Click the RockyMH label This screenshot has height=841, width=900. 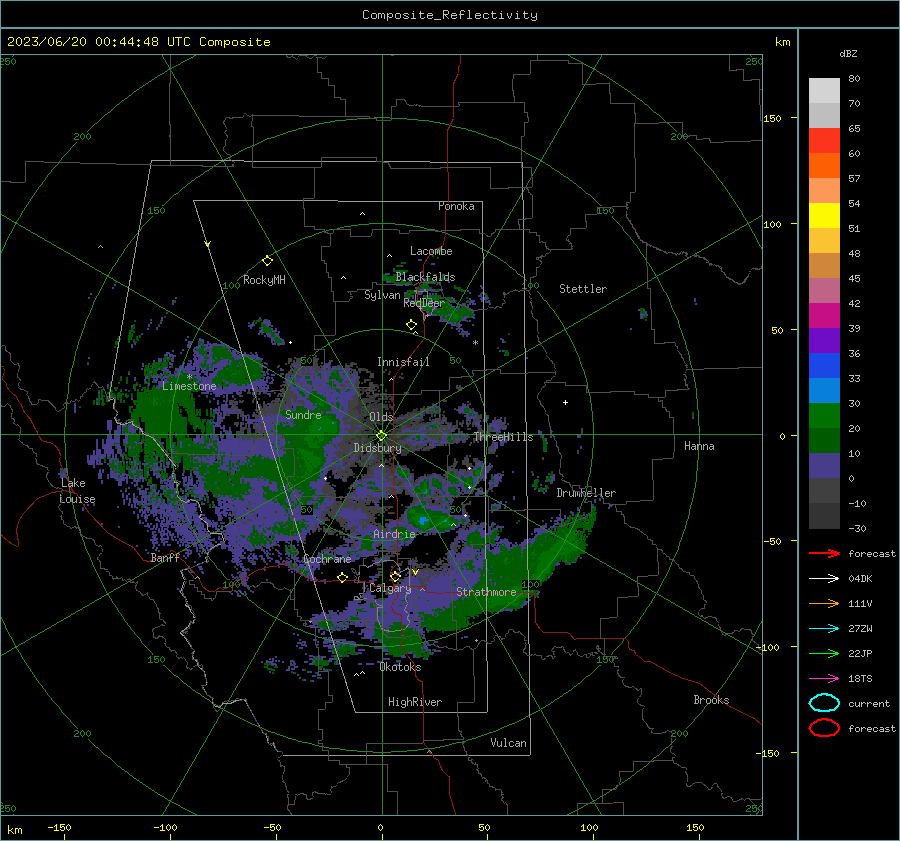point(264,280)
